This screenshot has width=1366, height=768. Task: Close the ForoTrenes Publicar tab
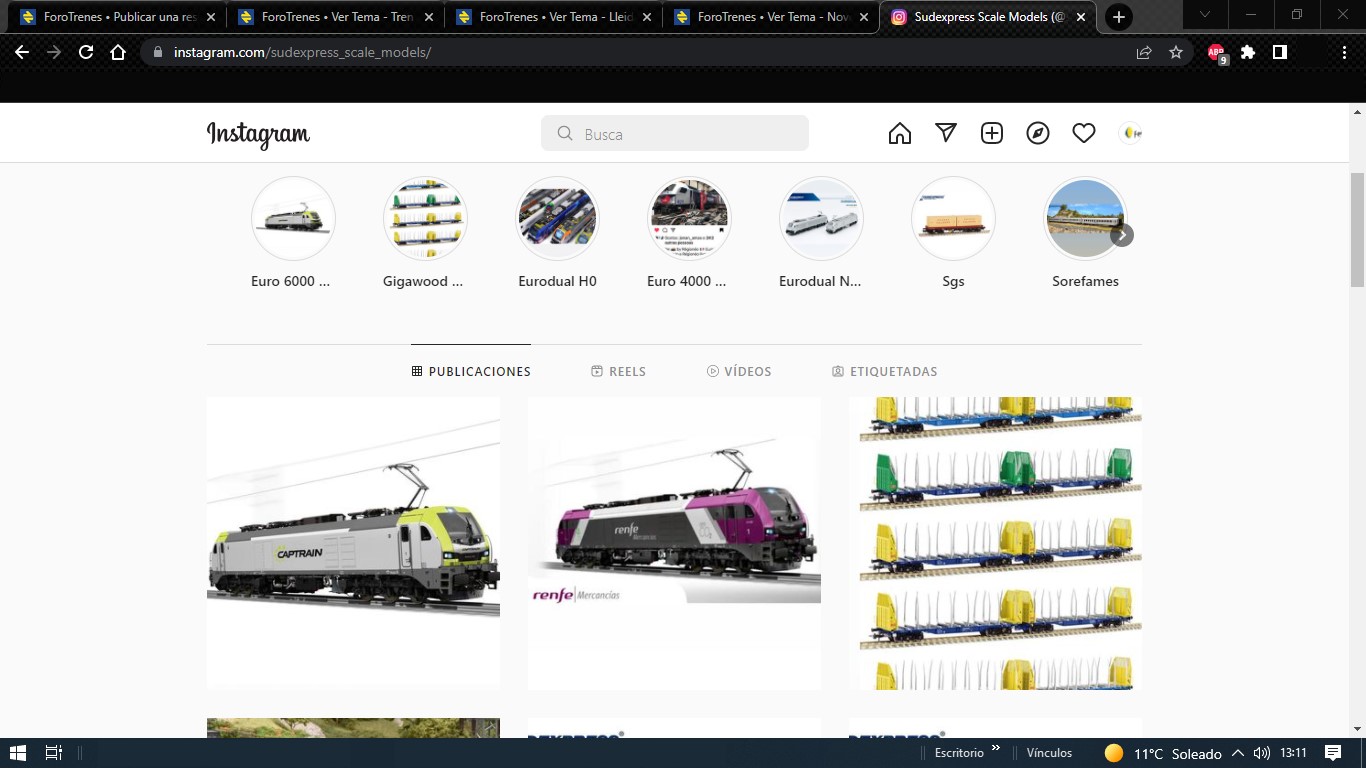(x=211, y=17)
